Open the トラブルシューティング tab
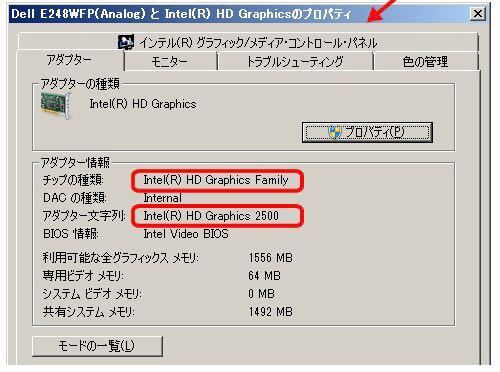This screenshot has width=500, height=372. click(x=295, y=62)
